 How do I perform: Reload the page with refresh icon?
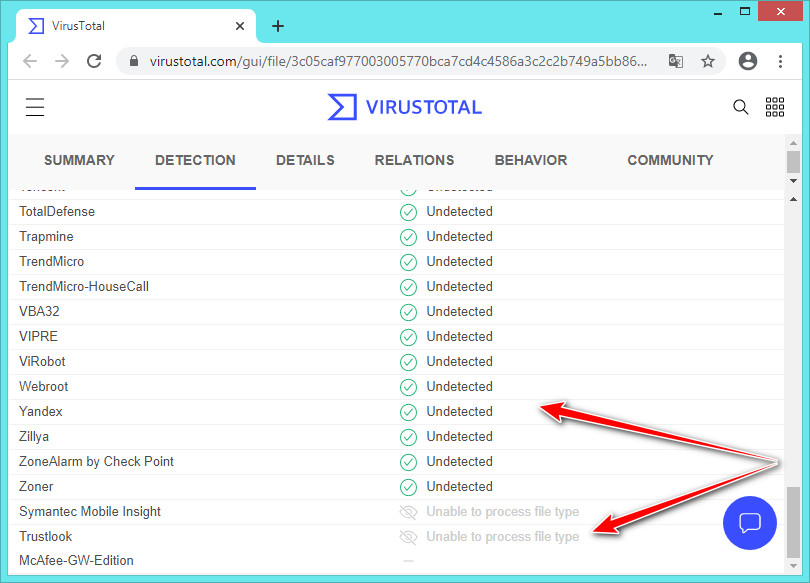point(94,61)
